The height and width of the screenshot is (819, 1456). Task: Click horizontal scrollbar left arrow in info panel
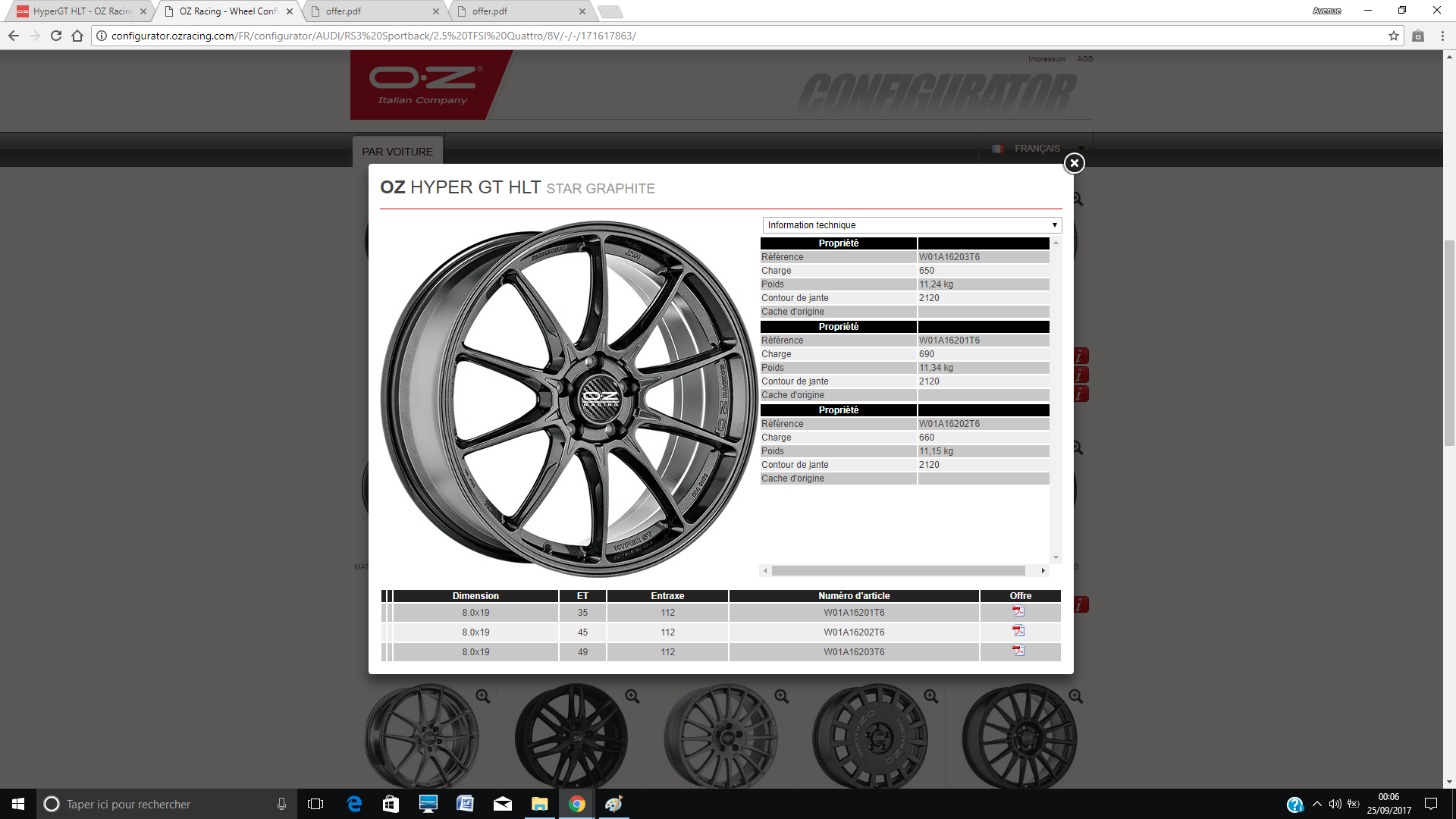click(x=765, y=571)
